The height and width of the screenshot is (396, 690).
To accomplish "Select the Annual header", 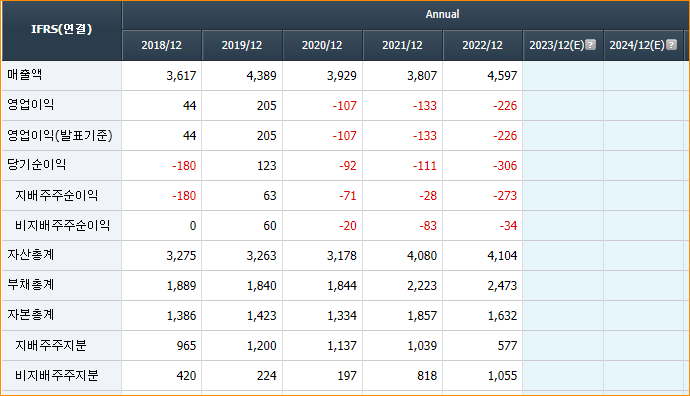I will [442, 15].
